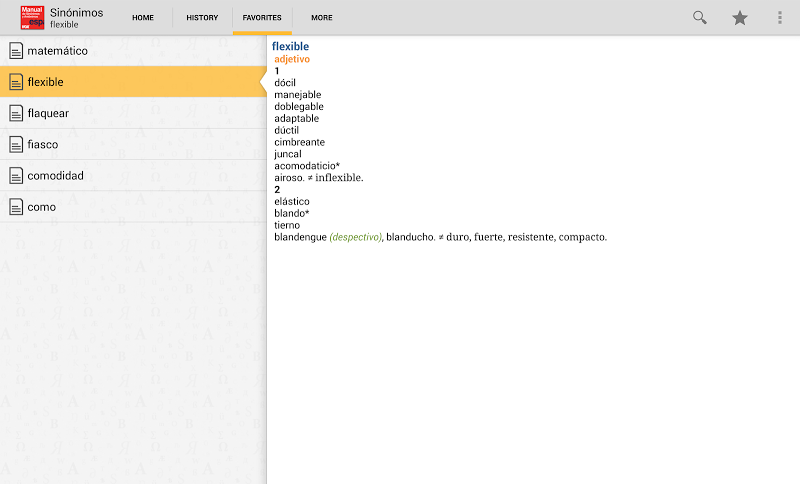Screen dimensions: 800x484
Task: Open the flaquear favorite entry
Action: [x=49, y=113]
